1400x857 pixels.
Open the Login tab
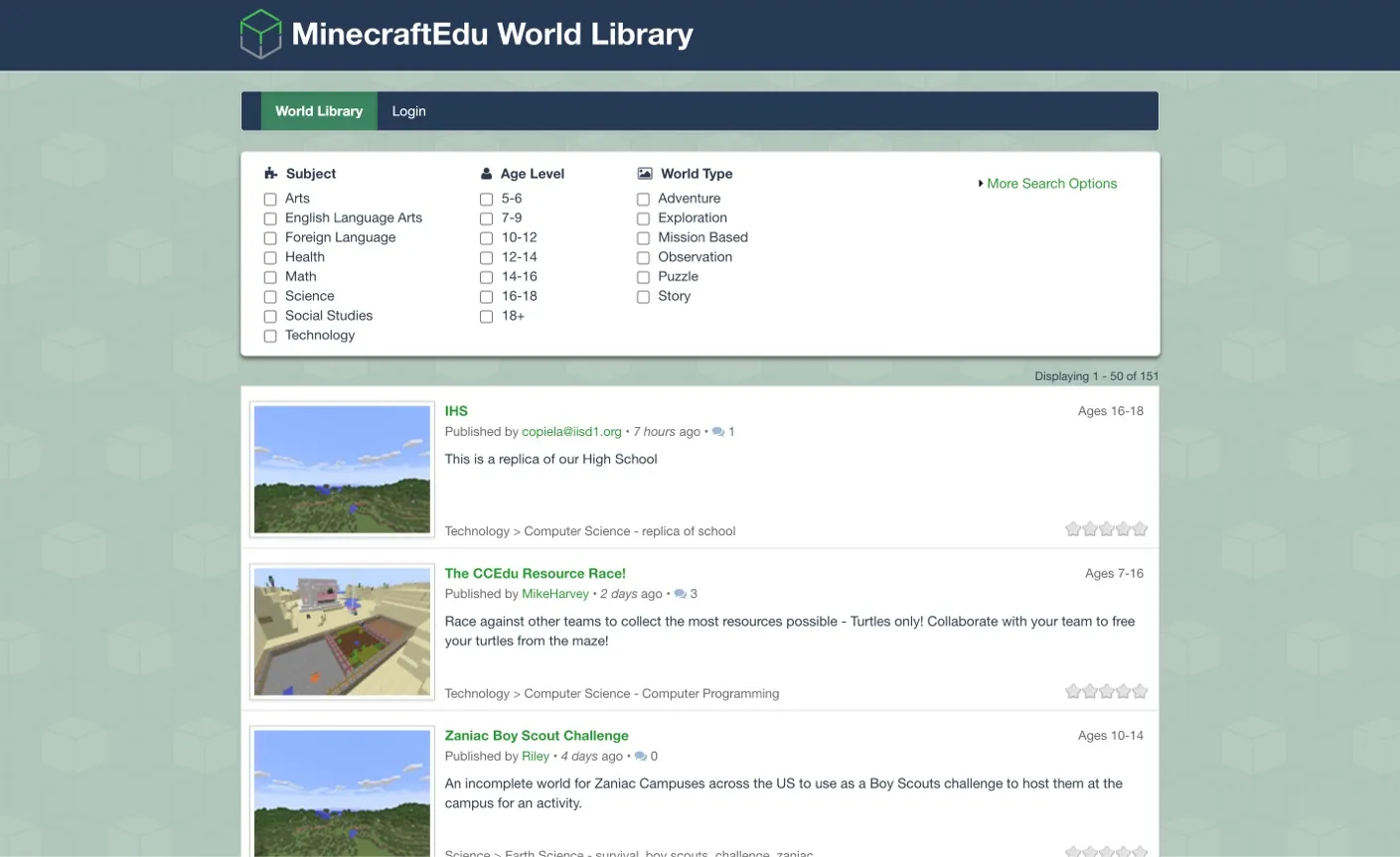tap(408, 111)
